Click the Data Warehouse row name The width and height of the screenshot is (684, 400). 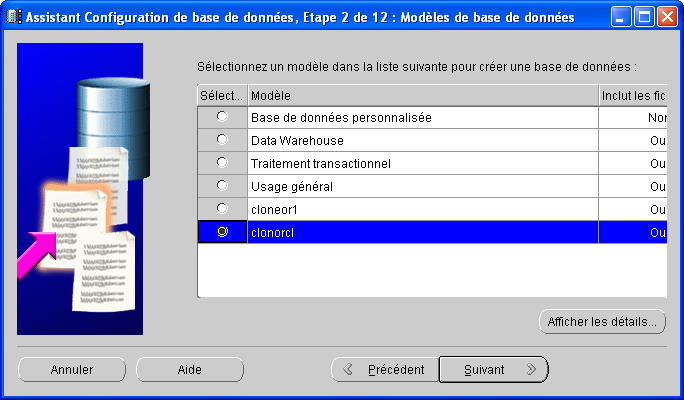tap(297, 141)
